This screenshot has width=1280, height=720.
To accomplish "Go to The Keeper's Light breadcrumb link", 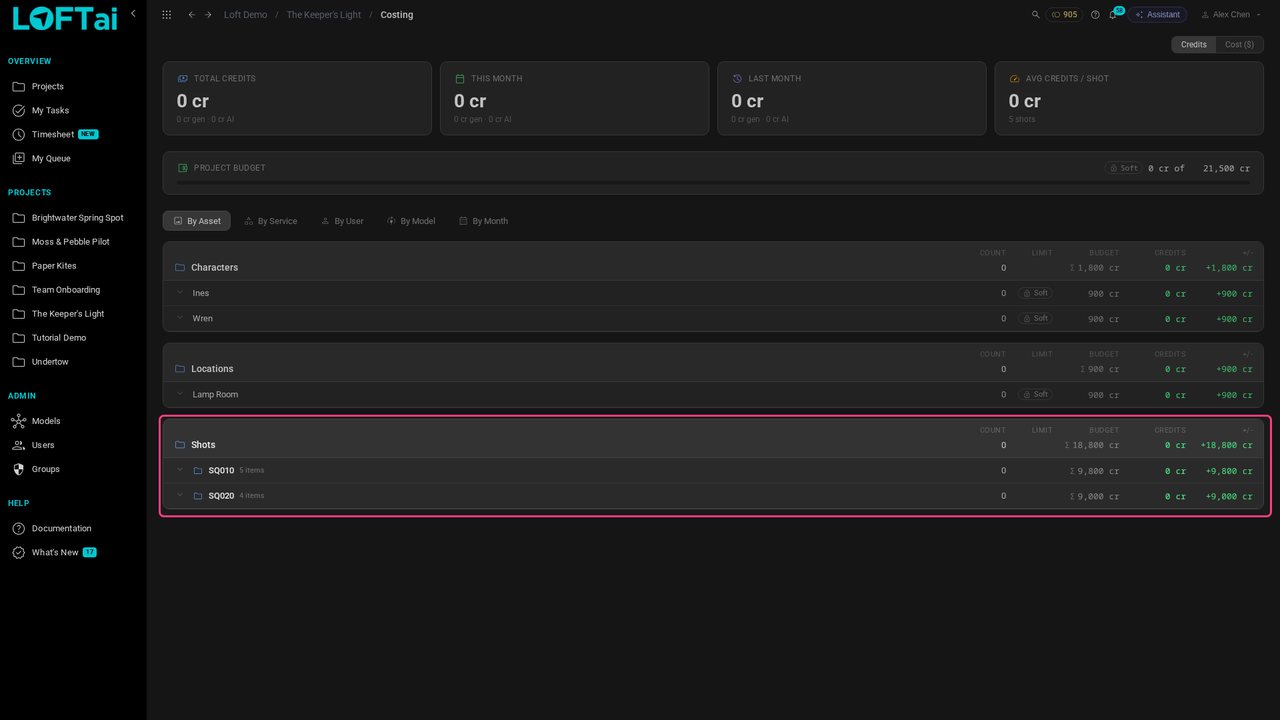I will tap(324, 15).
